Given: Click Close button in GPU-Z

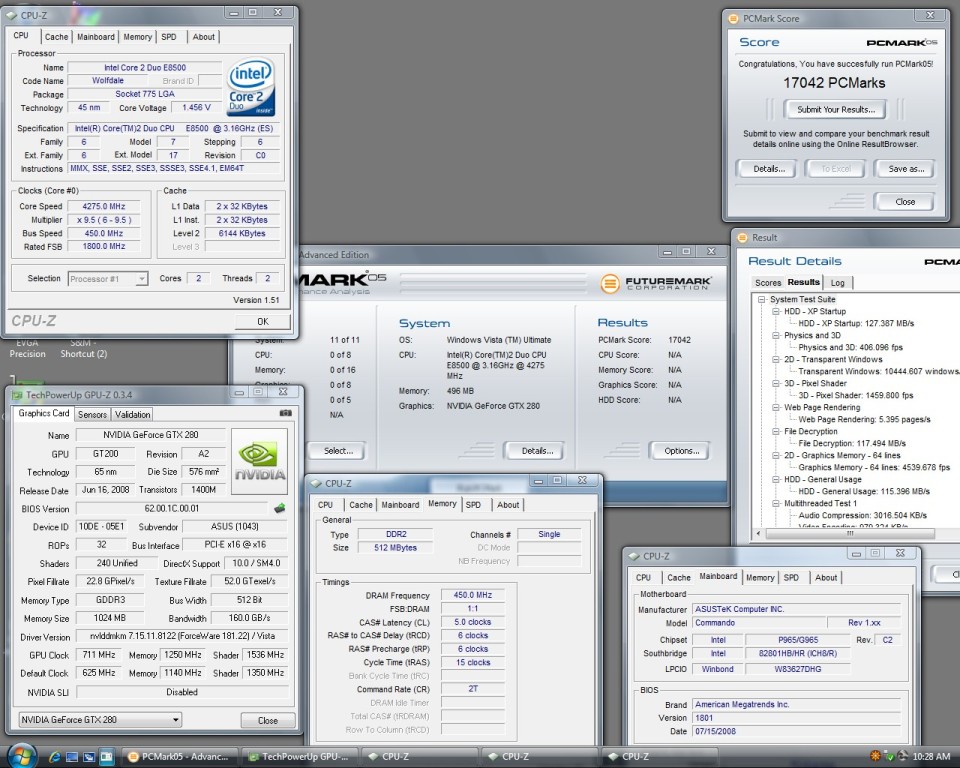Looking at the screenshot, I should pos(268,721).
